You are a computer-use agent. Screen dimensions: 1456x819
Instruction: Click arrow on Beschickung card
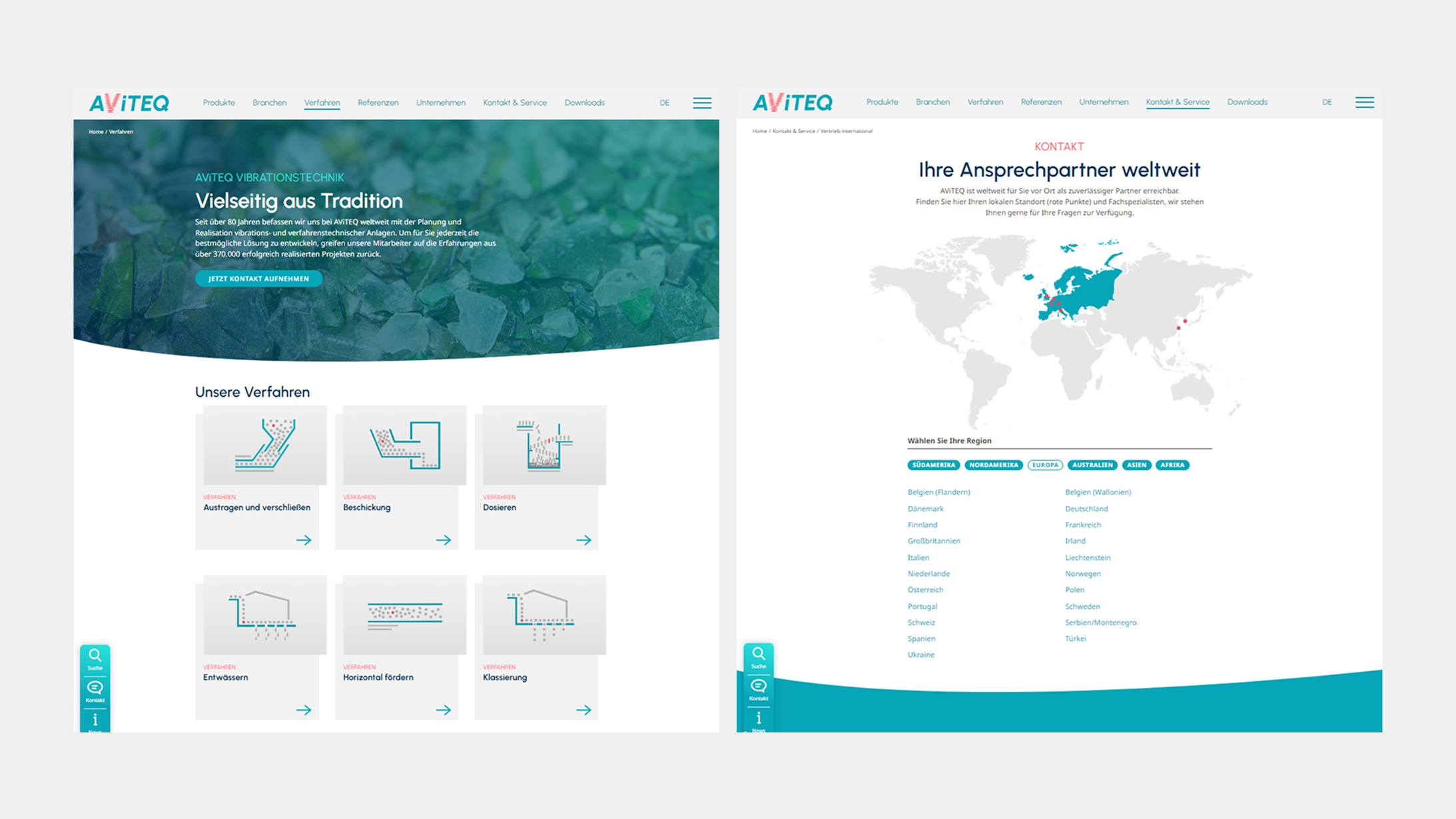point(444,540)
